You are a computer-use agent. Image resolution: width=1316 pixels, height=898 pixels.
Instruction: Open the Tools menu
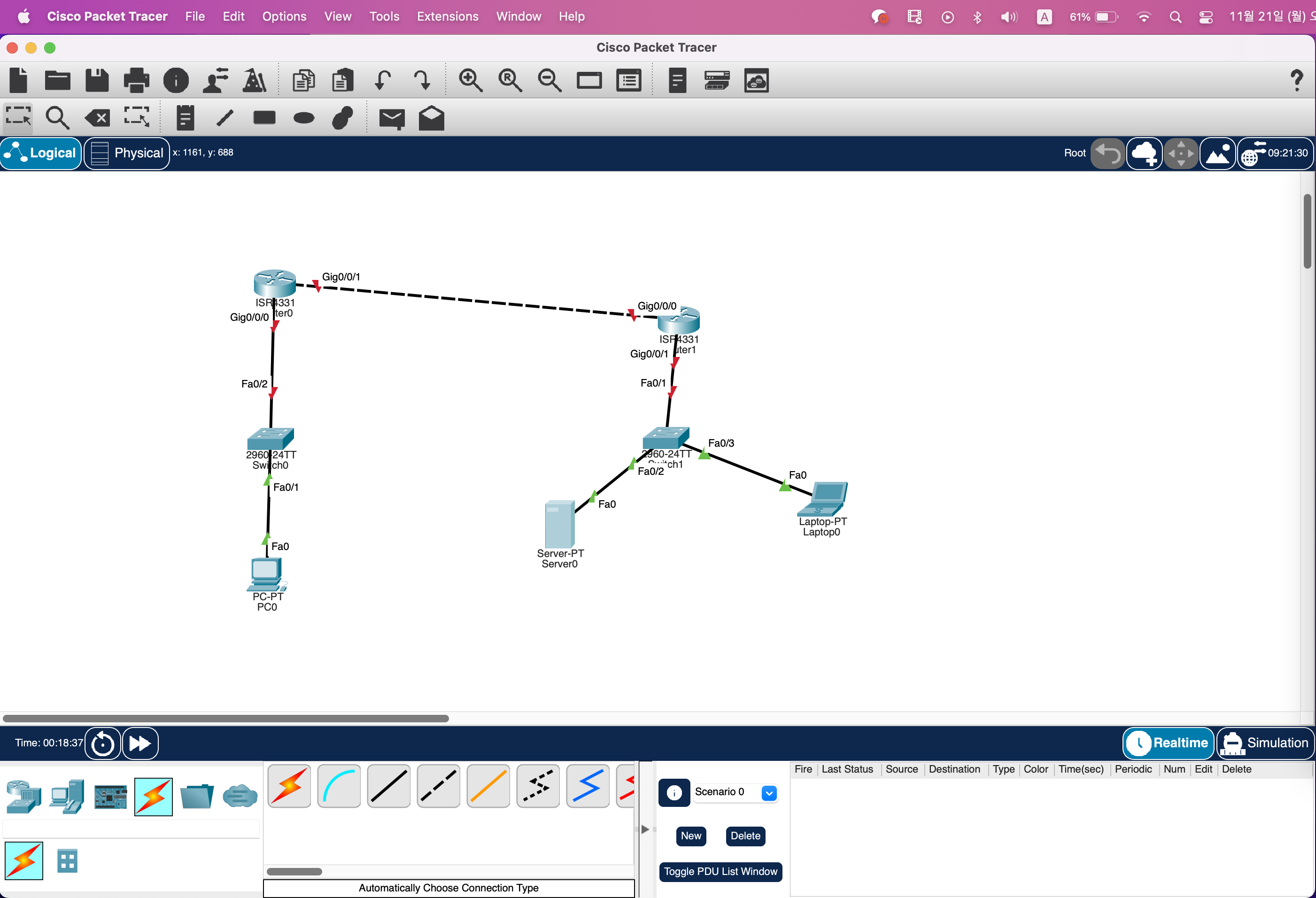point(384,16)
